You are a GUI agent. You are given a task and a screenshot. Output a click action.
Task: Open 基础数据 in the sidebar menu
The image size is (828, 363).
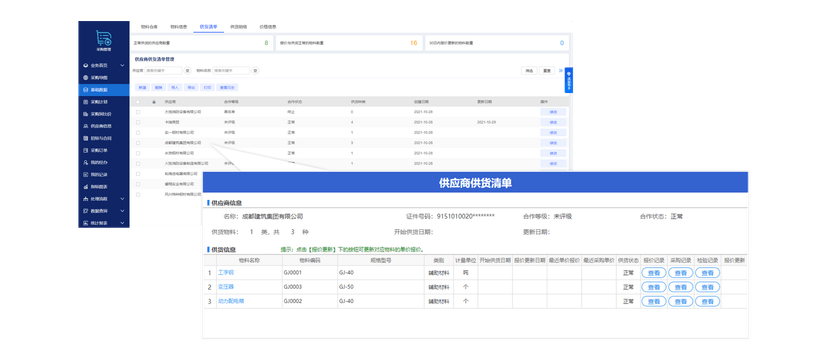pyautogui.click(x=104, y=90)
